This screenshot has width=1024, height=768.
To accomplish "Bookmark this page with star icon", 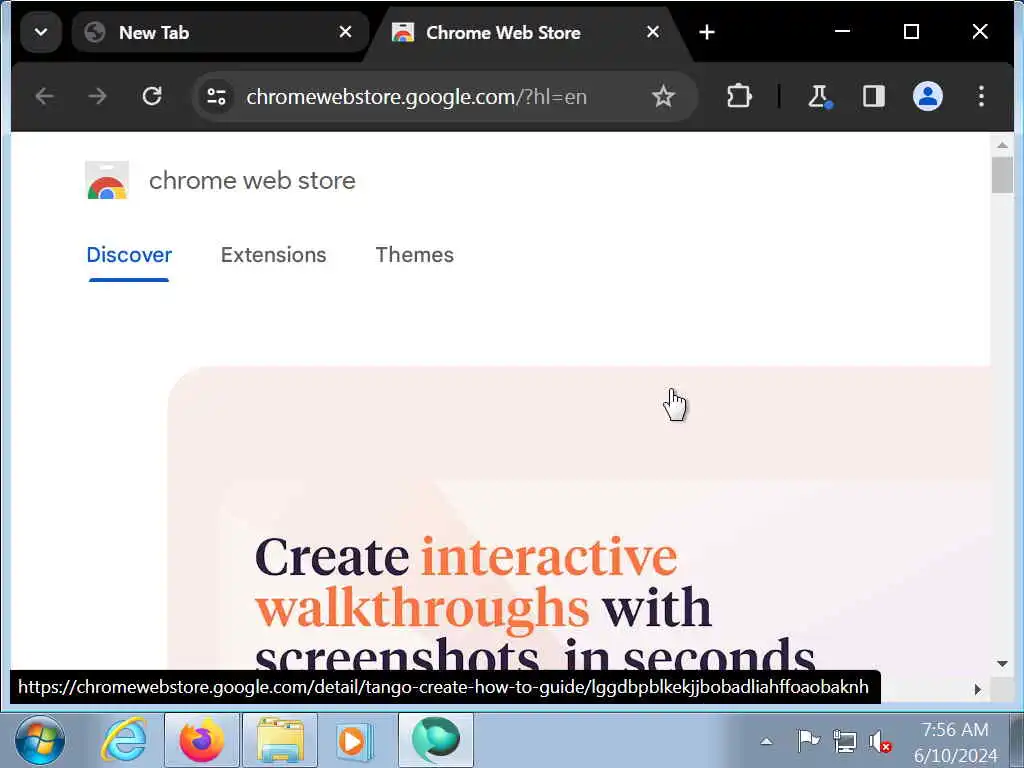I will (663, 97).
